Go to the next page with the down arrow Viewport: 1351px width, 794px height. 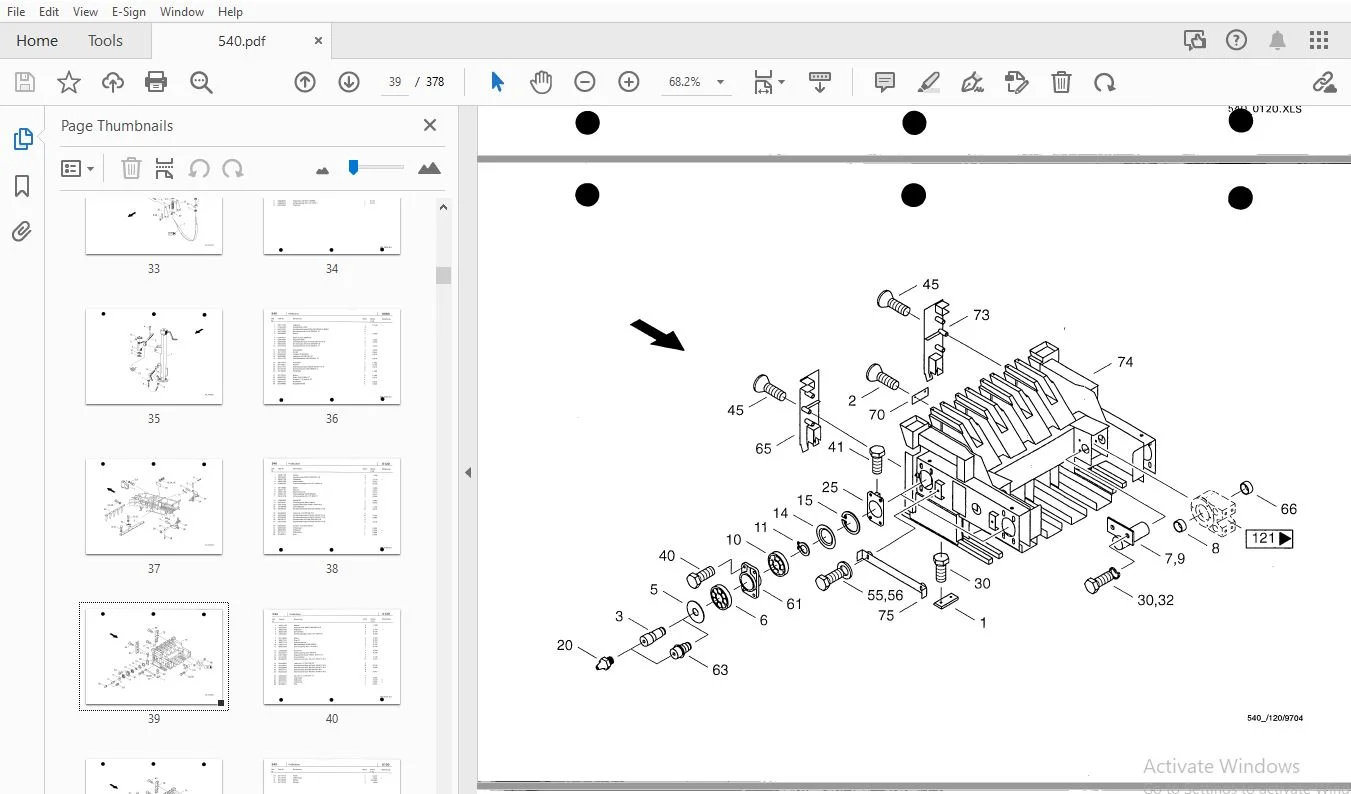[x=349, y=82]
